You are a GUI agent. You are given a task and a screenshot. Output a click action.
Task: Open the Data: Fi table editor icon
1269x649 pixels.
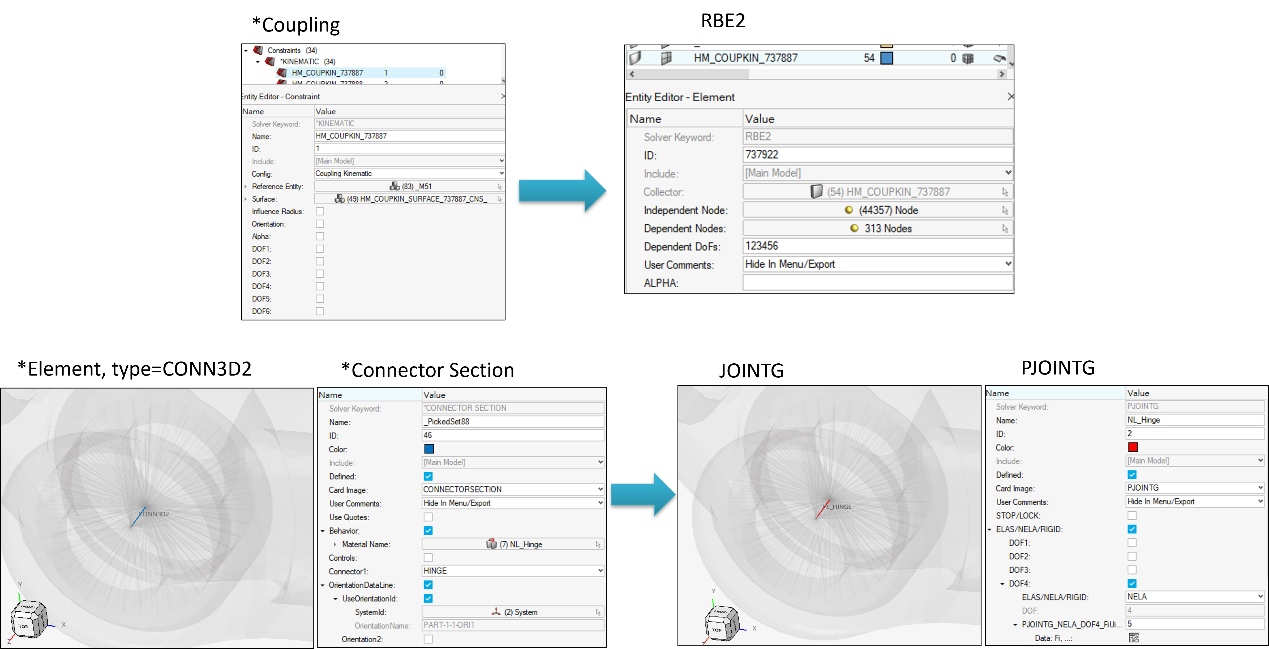point(1133,637)
